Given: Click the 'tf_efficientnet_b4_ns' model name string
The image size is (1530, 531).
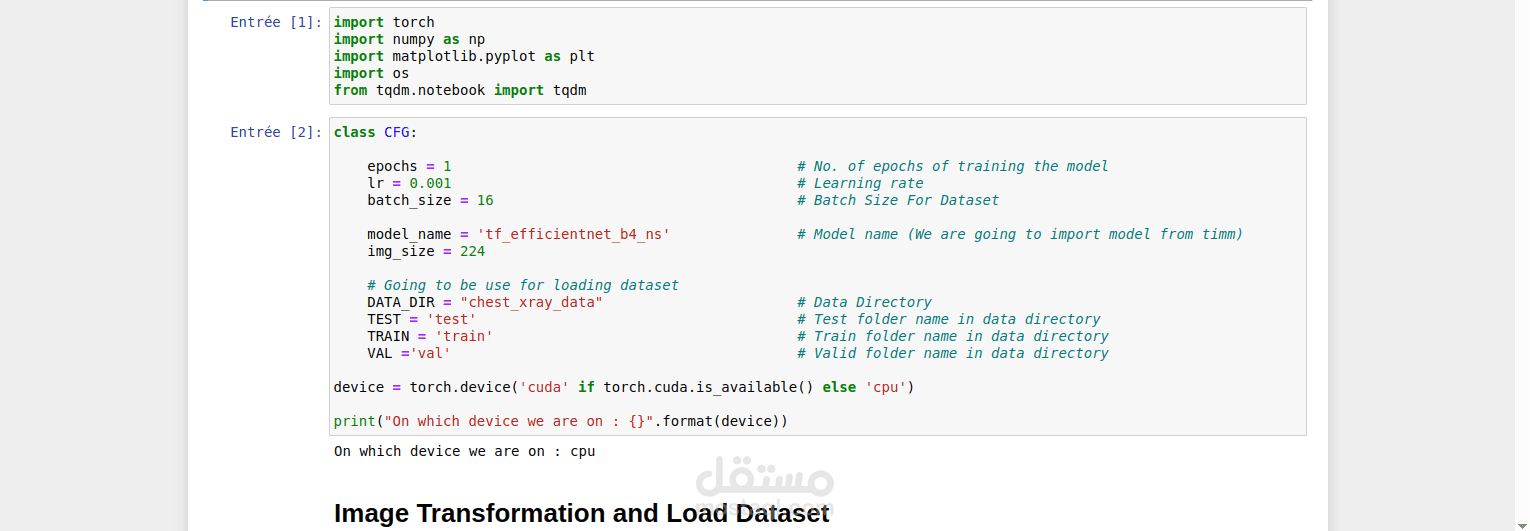Looking at the screenshot, I should [573, 234].
